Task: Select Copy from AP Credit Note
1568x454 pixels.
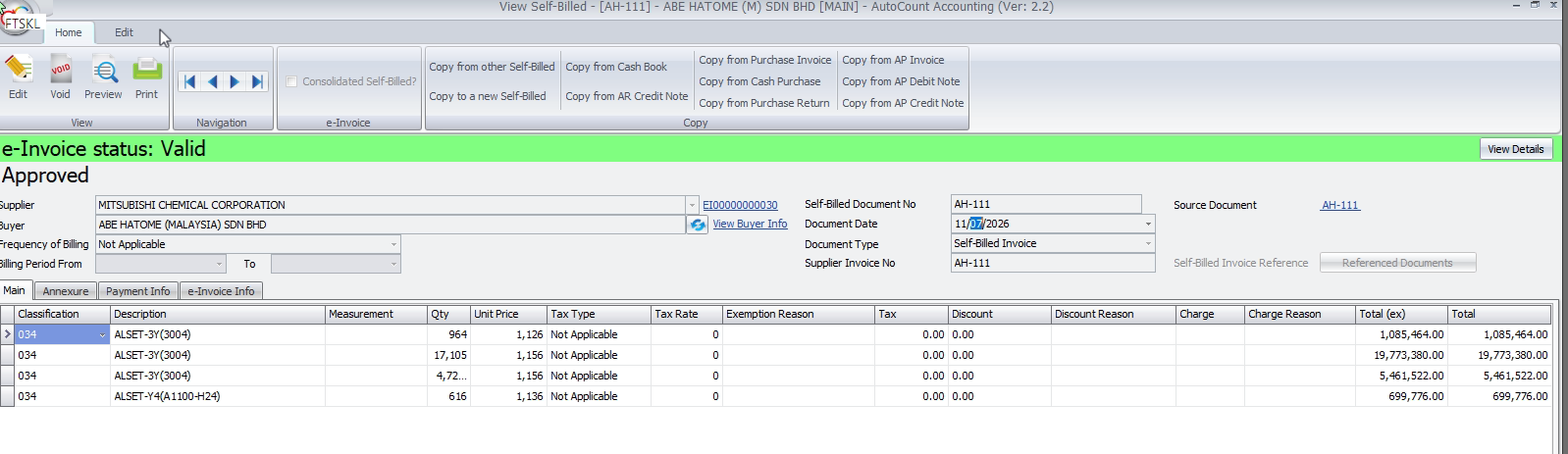Action: coord(903,103)
